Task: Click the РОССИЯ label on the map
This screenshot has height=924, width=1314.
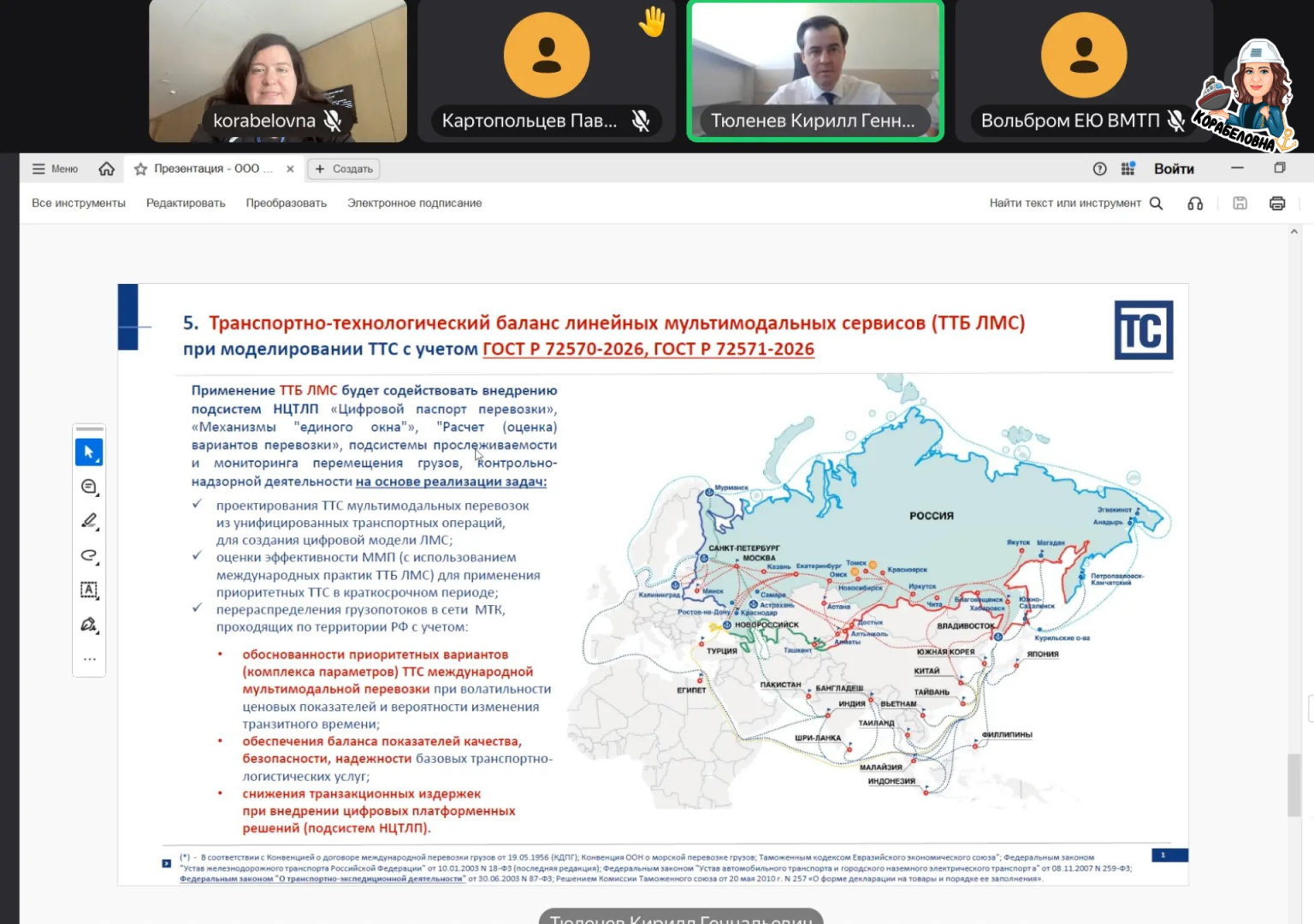Action: pyautogui.click(x=932, y=516)
